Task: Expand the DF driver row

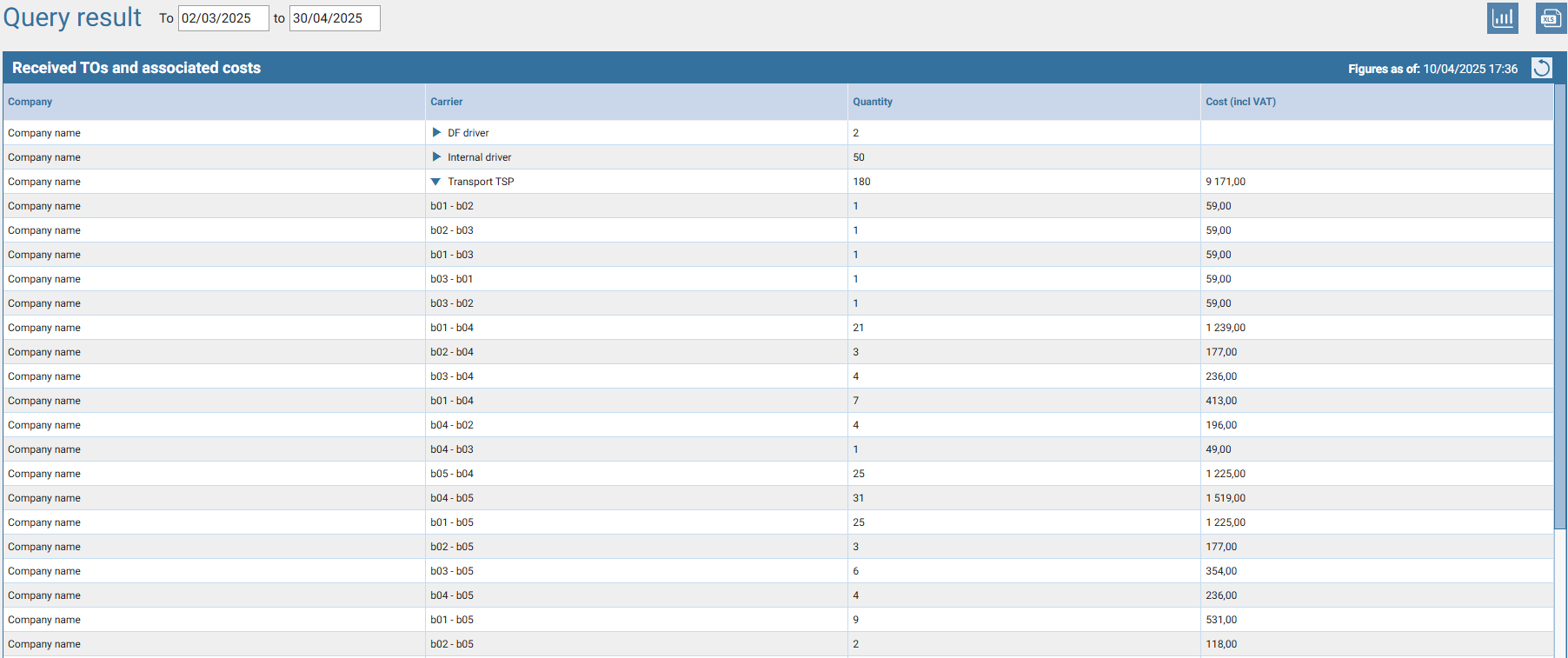Action: click(436, 133)
